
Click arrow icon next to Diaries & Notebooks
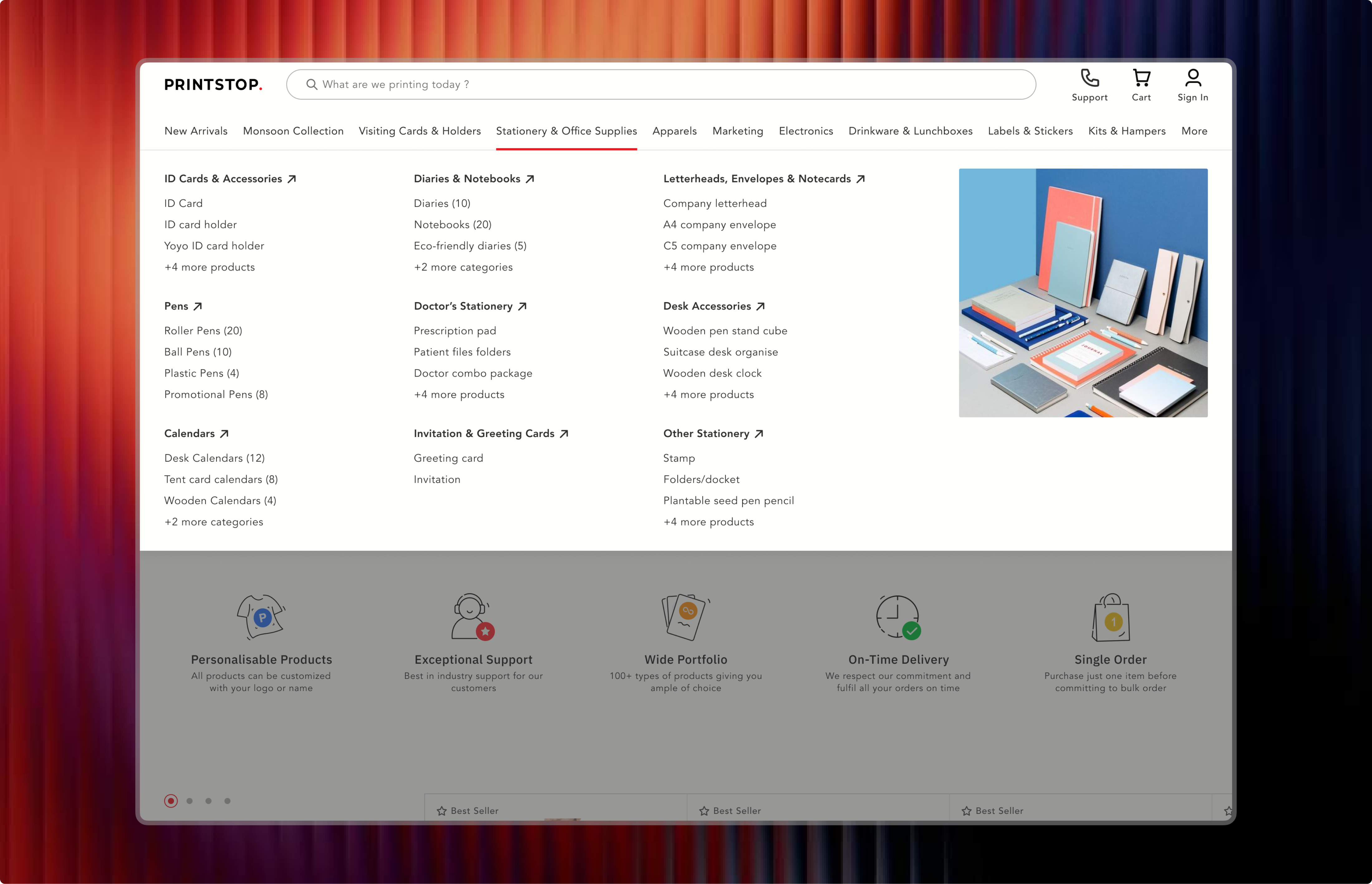pyautogui.click(x=530, y=179)
